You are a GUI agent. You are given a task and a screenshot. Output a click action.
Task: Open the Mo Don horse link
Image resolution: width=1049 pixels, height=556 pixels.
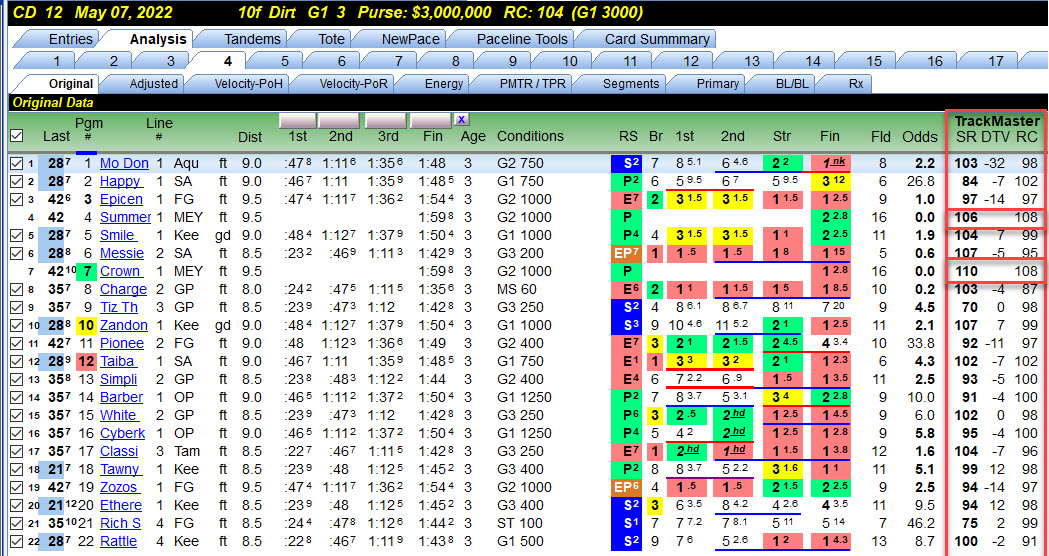[124, 163]
